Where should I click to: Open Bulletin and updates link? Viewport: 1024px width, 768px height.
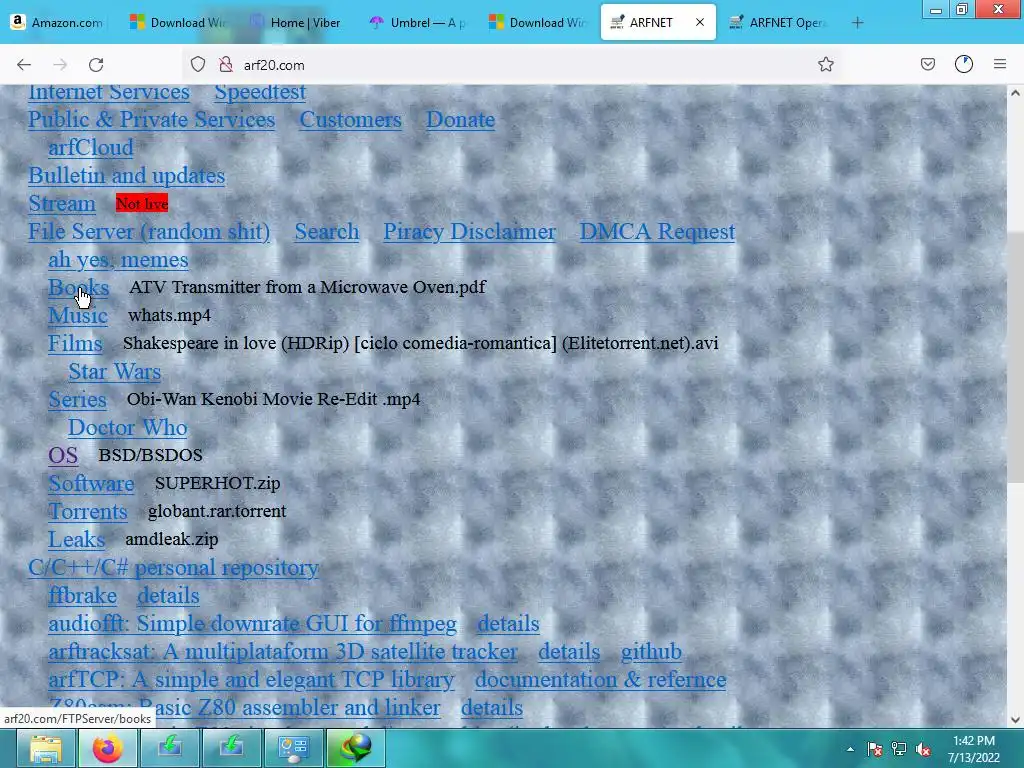click(x=127, y=176)
